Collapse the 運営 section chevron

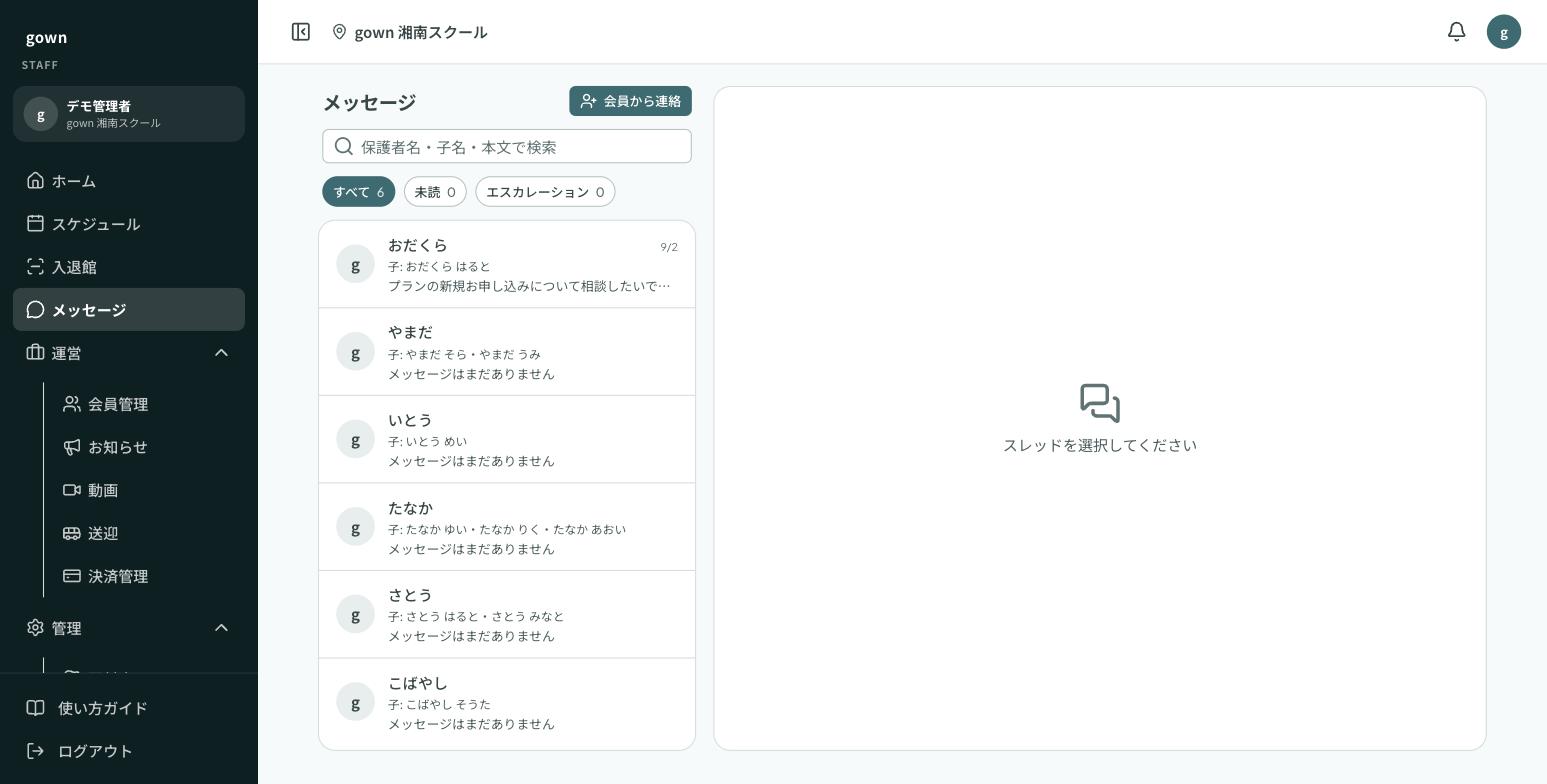click(222, 353)
